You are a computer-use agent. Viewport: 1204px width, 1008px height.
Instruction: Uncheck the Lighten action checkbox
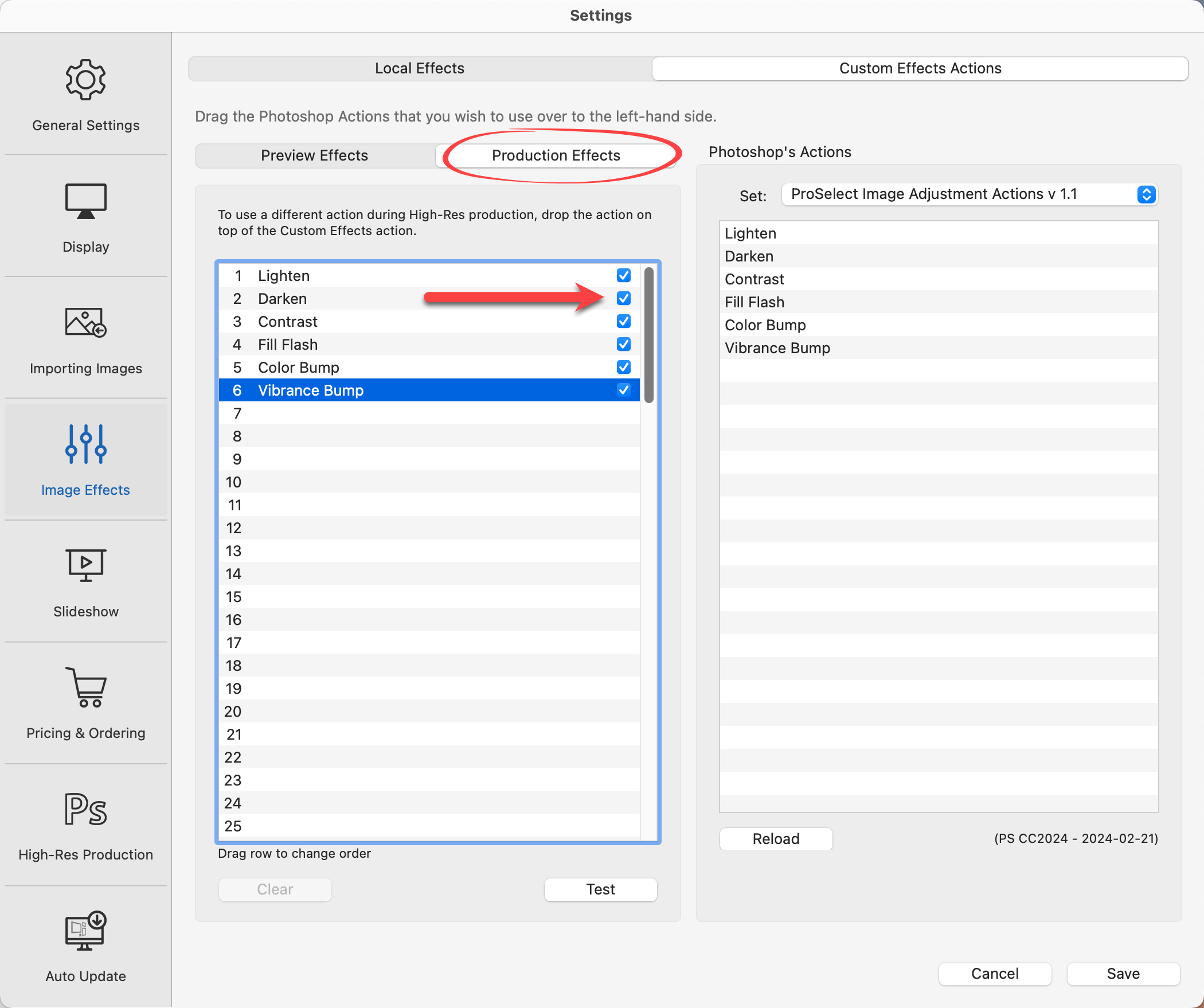tap(623, 276)
